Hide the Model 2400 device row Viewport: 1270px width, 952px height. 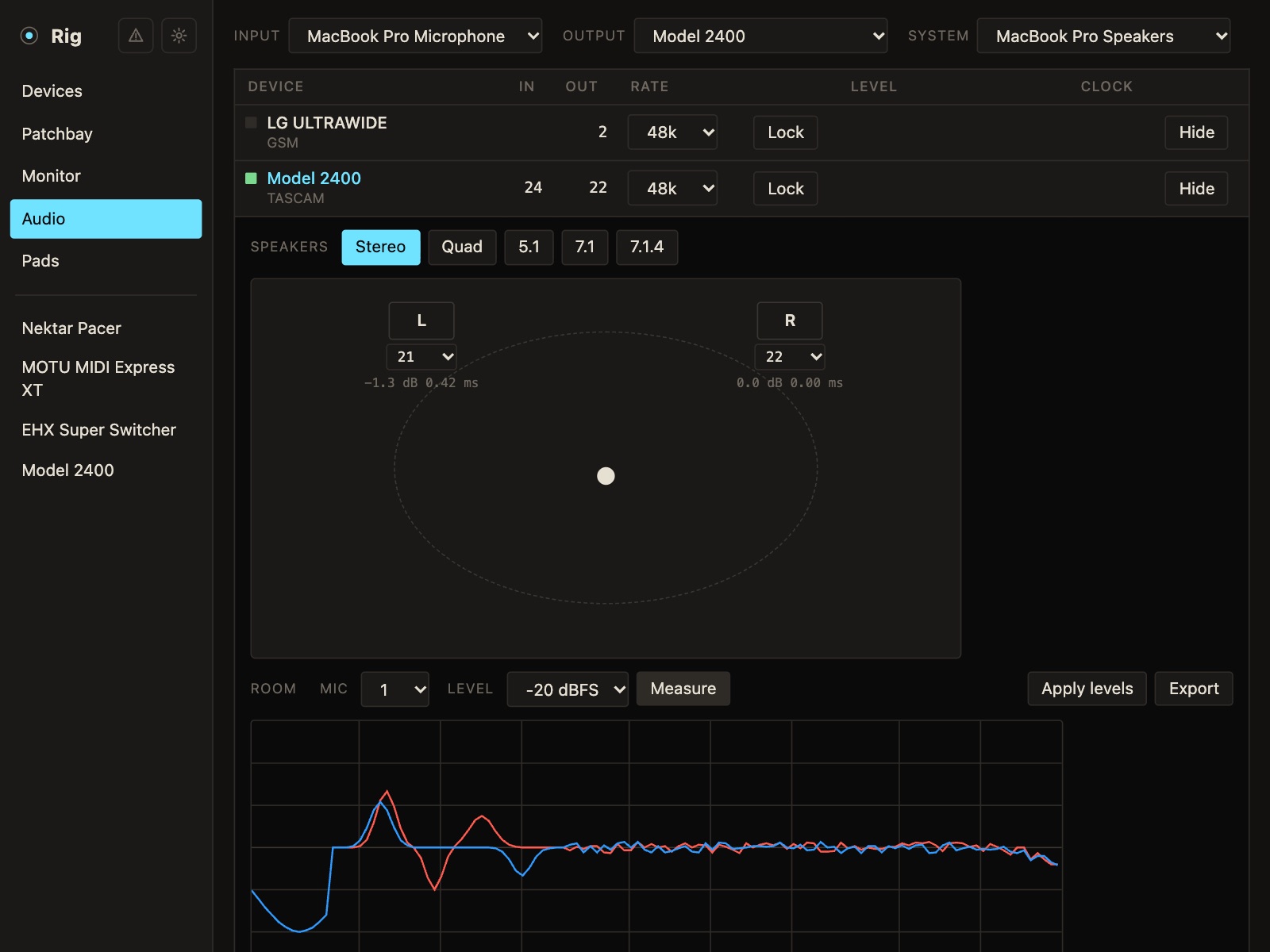coord(1196,189)
